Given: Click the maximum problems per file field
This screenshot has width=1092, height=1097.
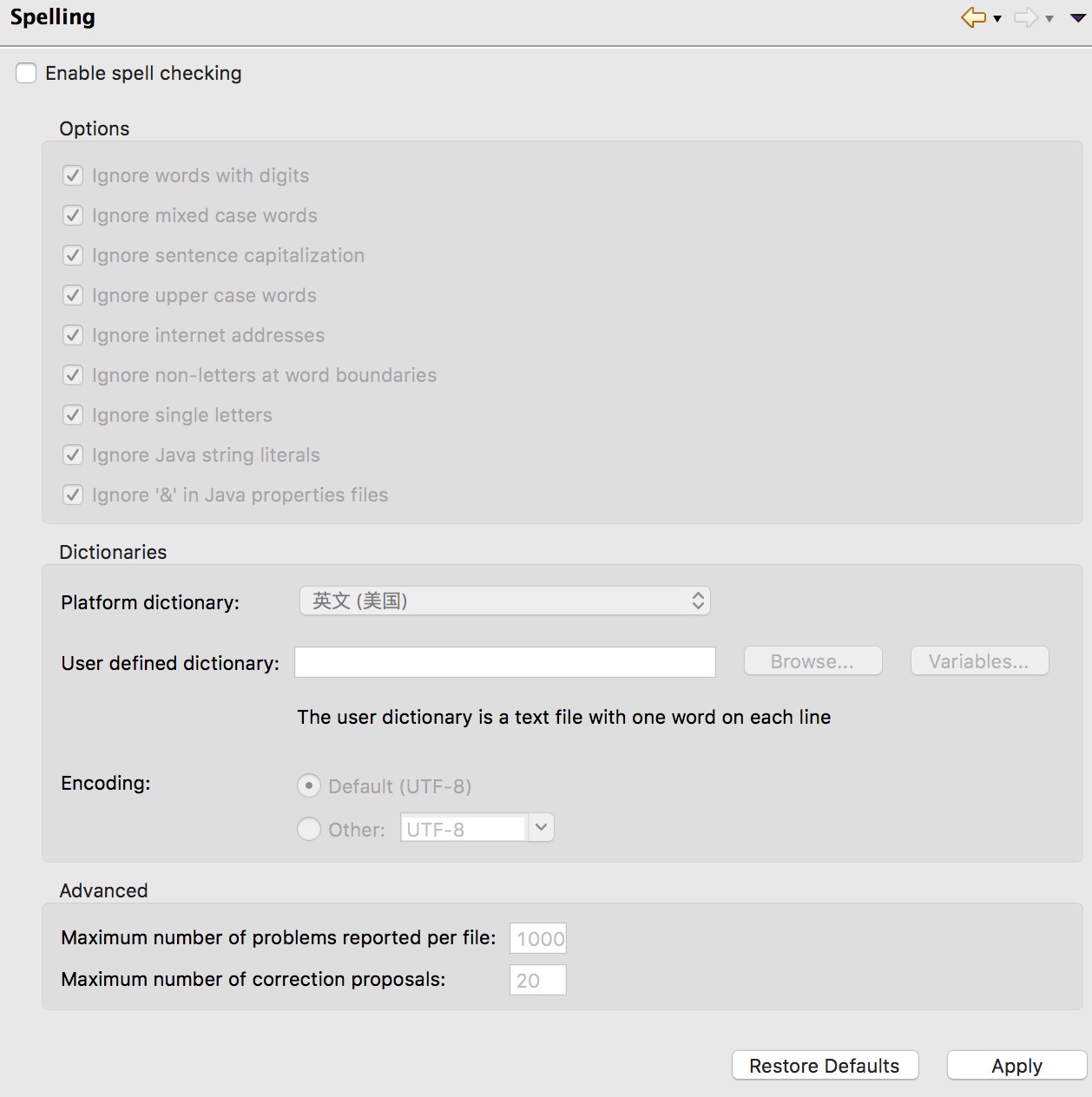Looking at the screenshot, I should [x=538, y=938].
